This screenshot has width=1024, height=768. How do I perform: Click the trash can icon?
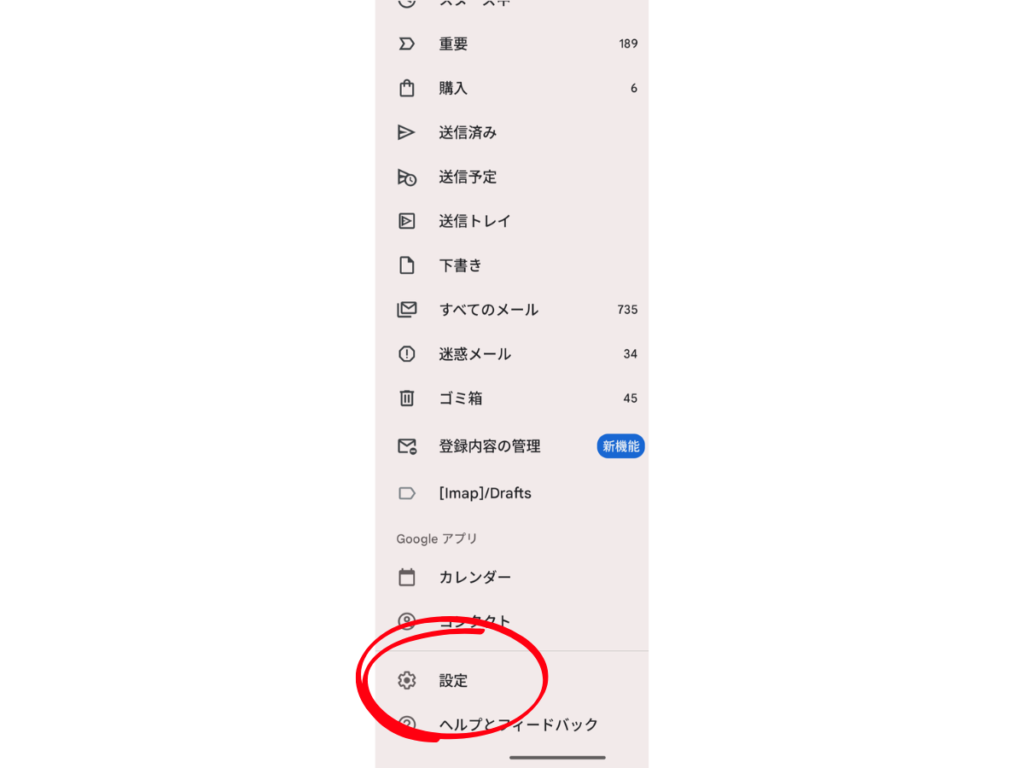pos(406,398)
